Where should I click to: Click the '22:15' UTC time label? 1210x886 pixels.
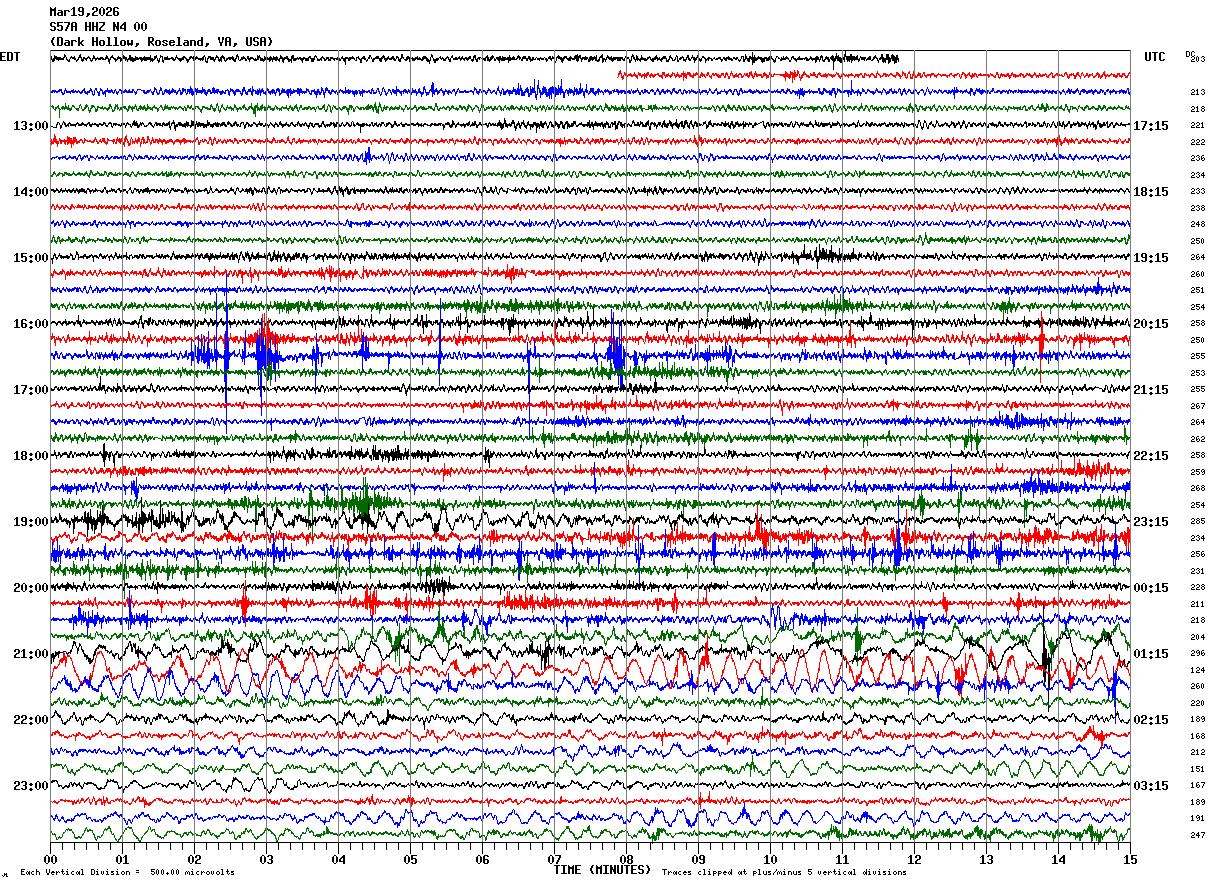coord(1151,456)
